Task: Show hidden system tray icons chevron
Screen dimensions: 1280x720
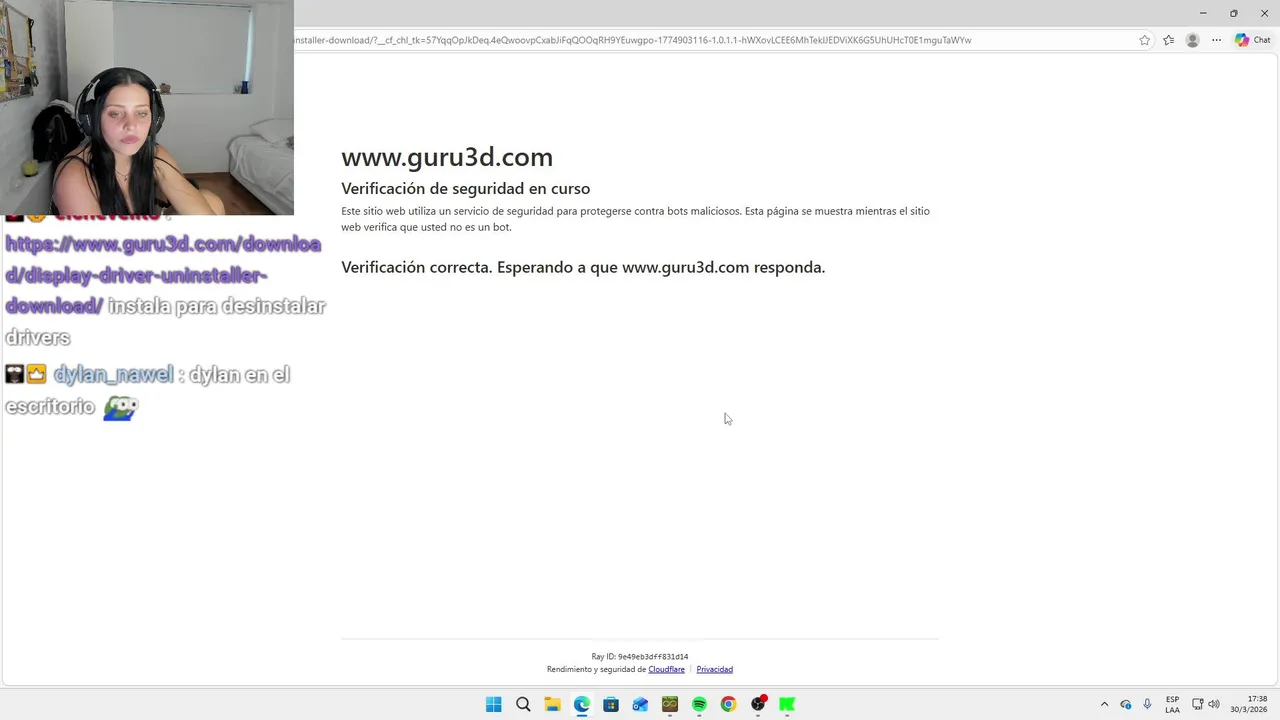Action: coord(1104,704)
